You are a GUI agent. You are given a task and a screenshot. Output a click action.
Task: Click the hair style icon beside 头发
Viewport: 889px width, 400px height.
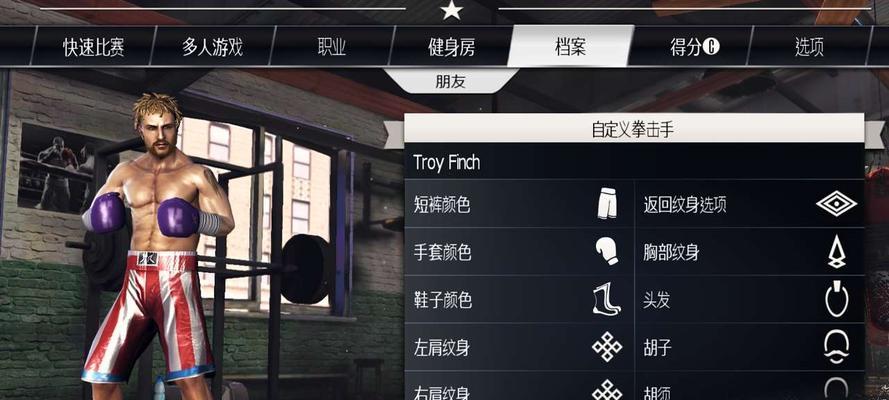click(836, 299)
